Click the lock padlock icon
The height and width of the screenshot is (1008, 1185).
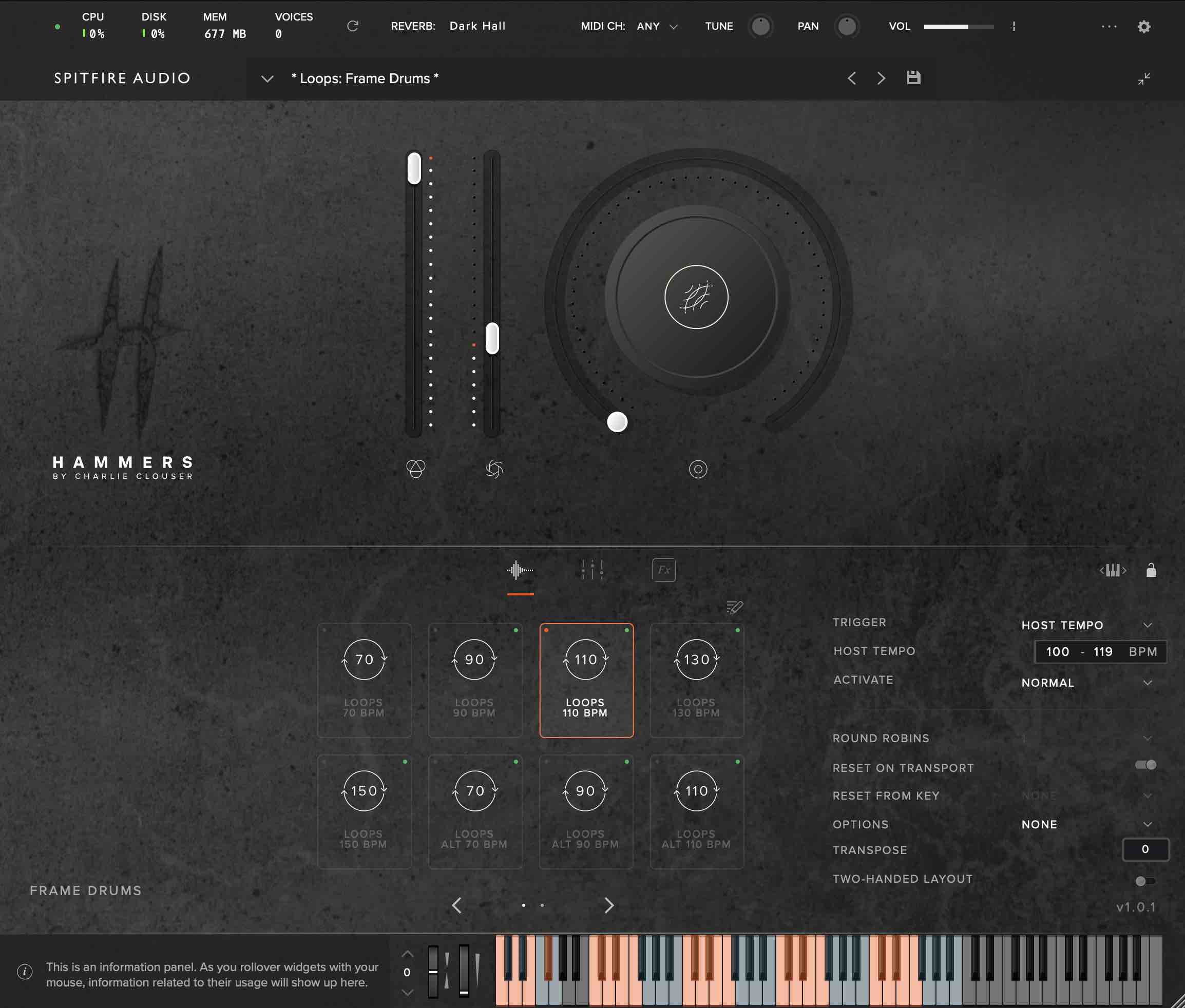click(x=1151, y=570)
